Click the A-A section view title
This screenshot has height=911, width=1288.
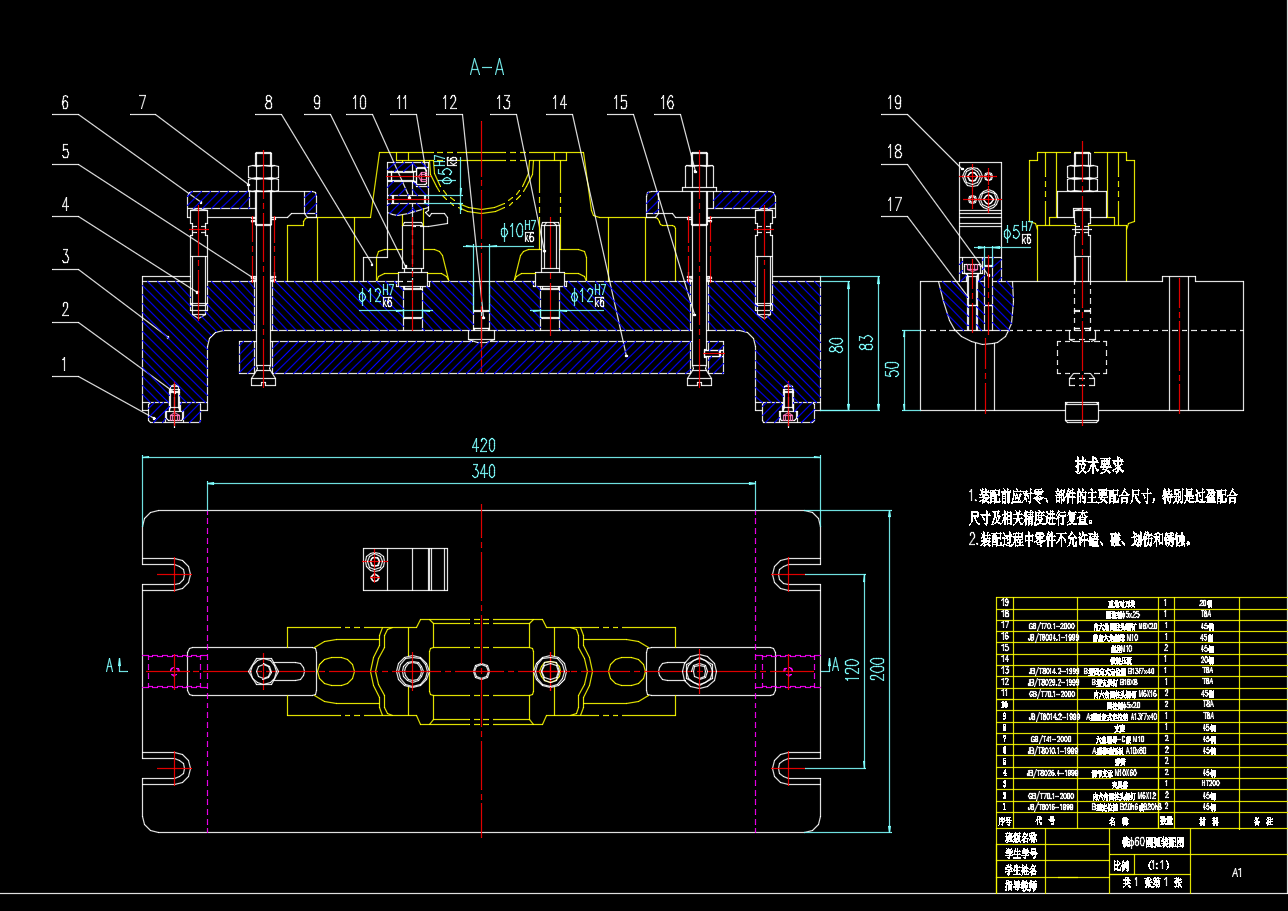[487, 68]
